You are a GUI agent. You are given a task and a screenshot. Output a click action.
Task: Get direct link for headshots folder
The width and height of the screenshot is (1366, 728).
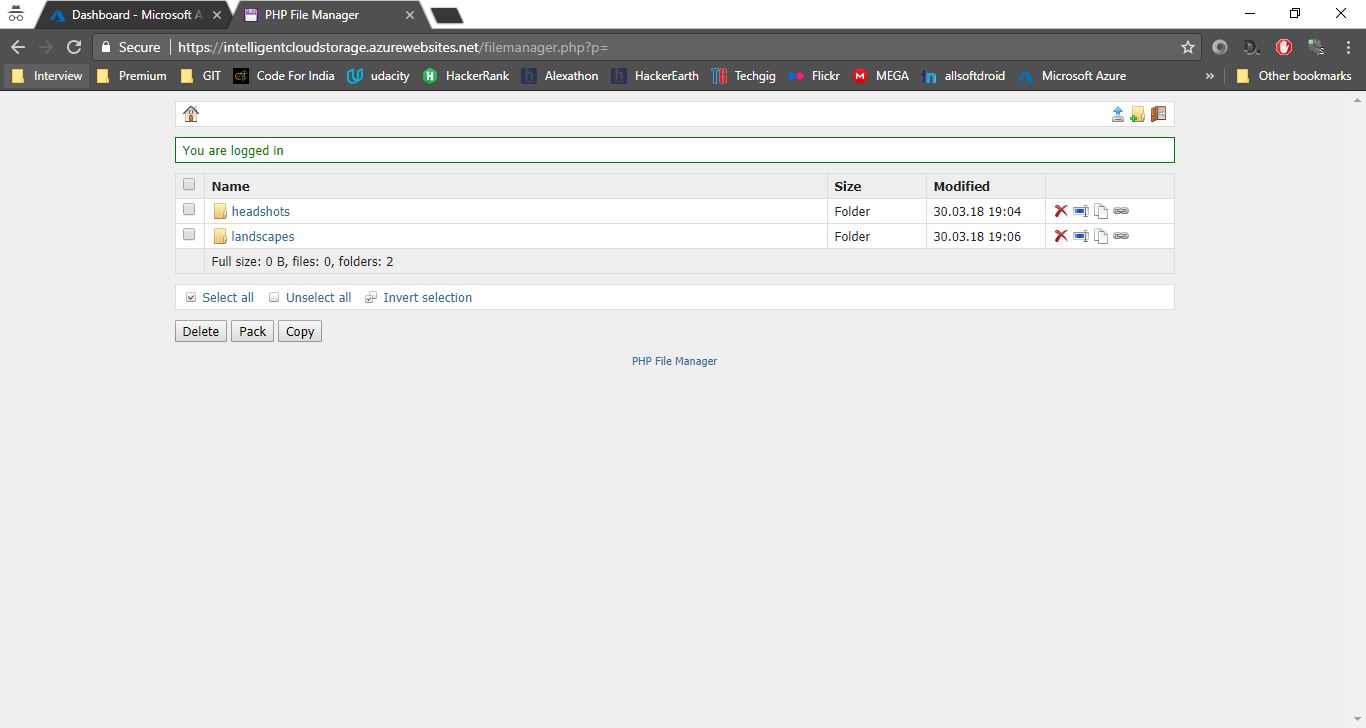[x=1121, y=211]
